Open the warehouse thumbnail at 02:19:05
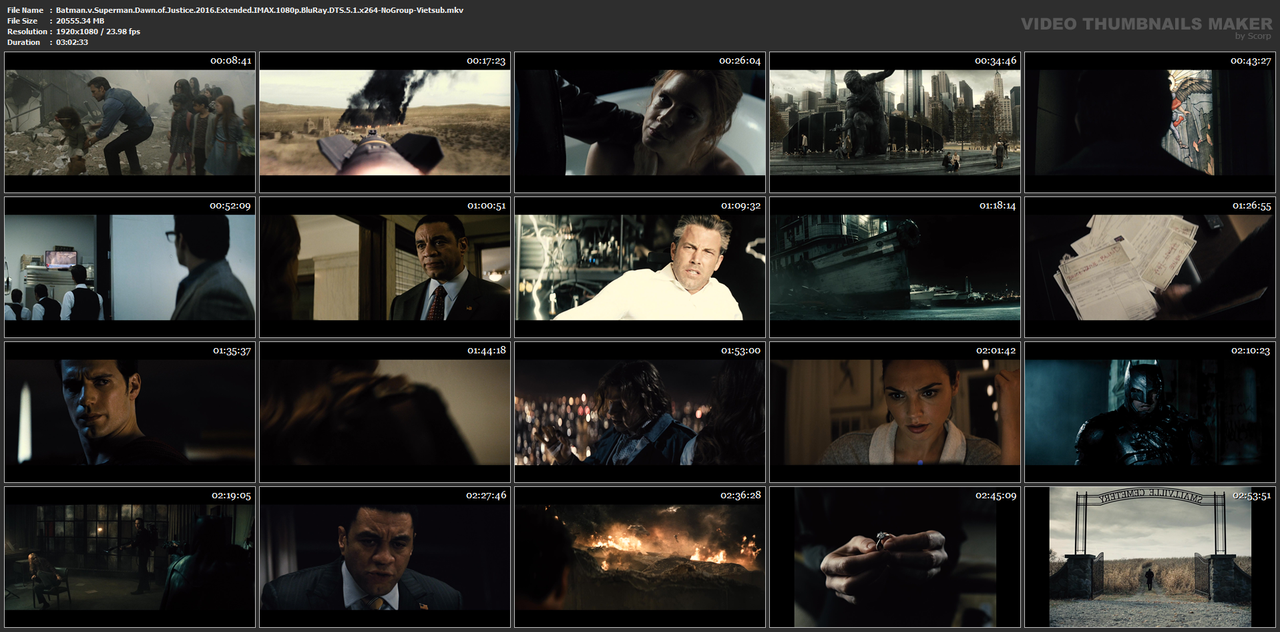1280x632 pixels. 130,556
